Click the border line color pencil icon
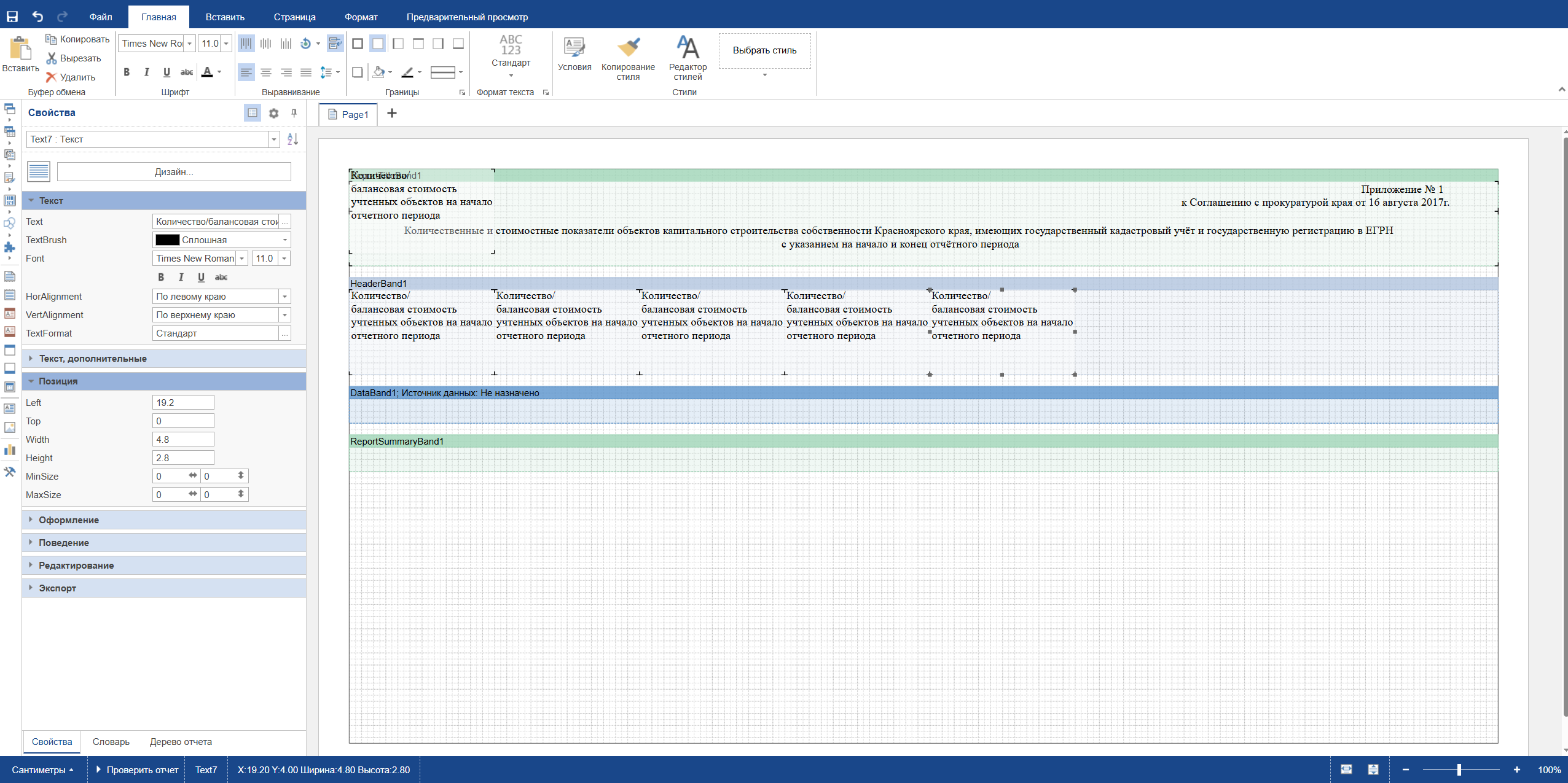 click(x=407, y=72)
